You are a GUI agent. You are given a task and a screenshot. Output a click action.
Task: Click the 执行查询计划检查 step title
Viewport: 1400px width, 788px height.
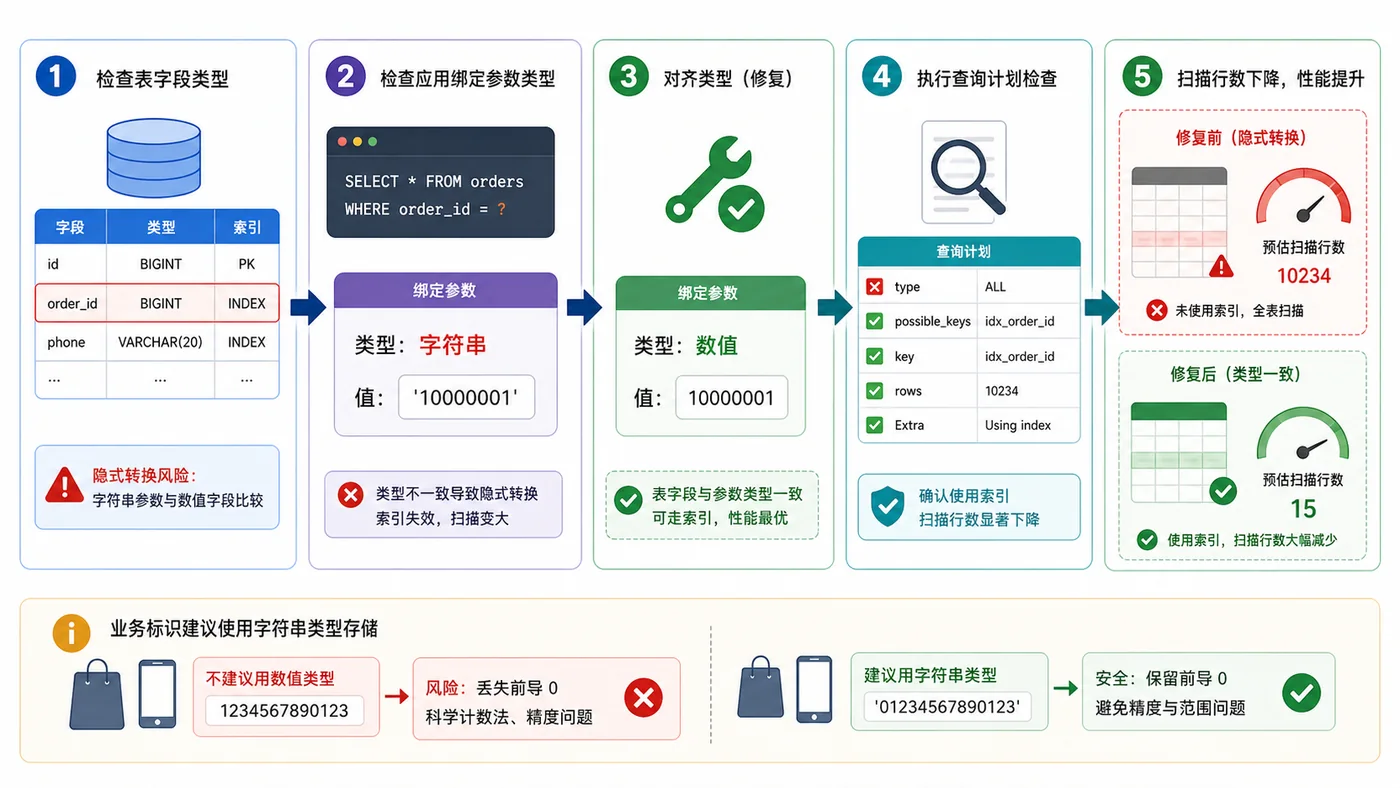click(x=987, y=79)
